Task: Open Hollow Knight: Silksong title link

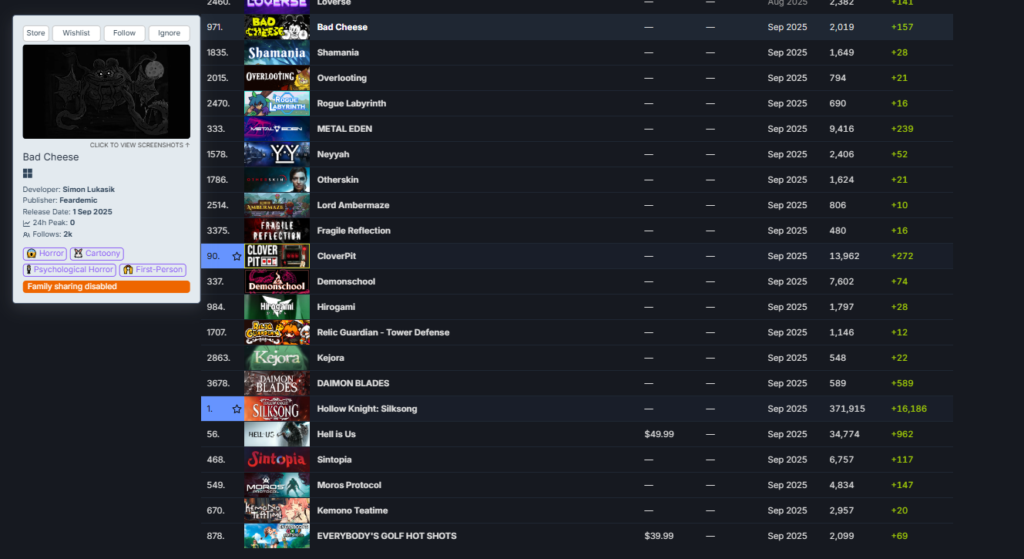Action: [x=367, y=409]
